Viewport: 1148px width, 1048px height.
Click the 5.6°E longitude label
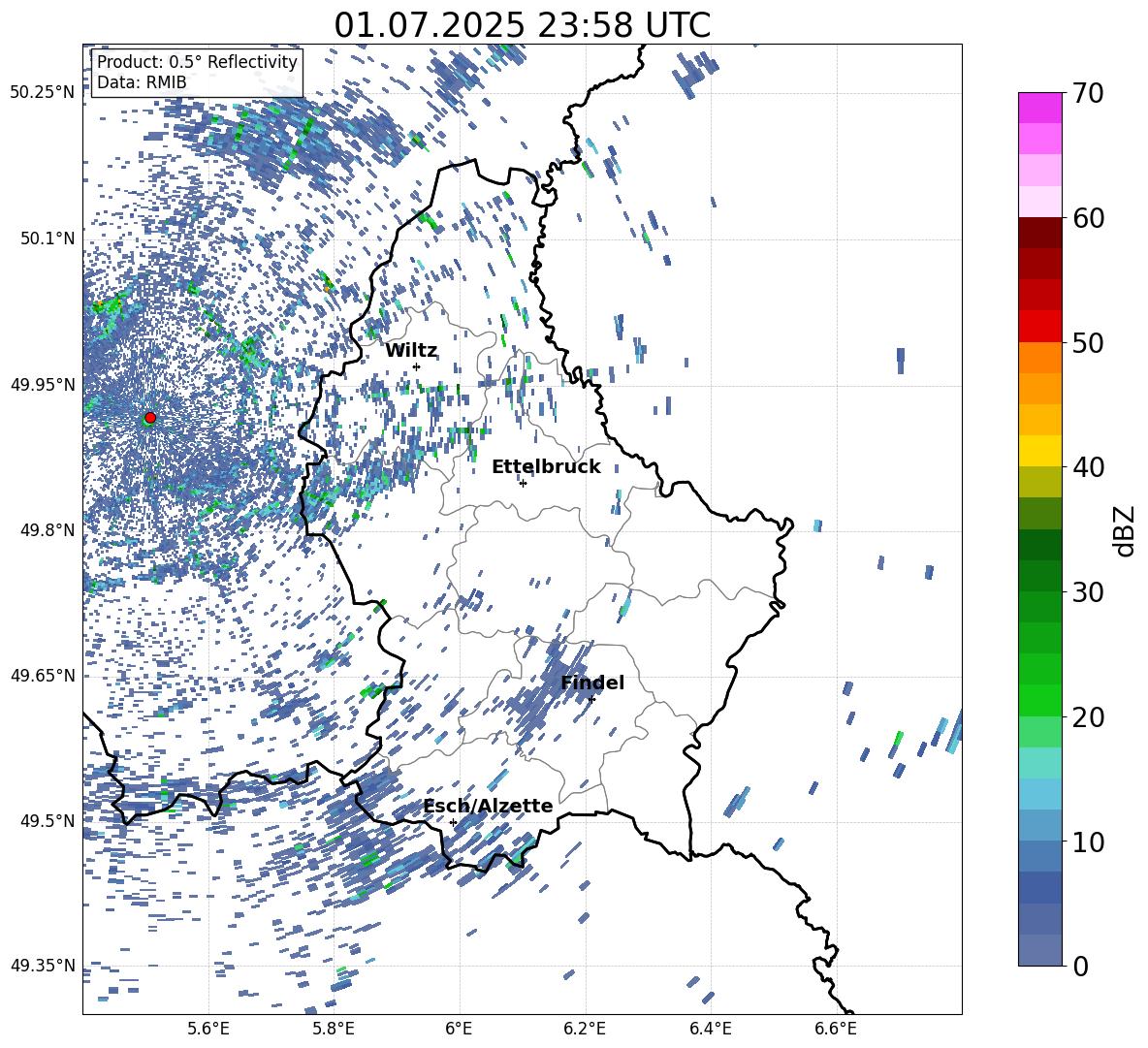[208, 1029]
